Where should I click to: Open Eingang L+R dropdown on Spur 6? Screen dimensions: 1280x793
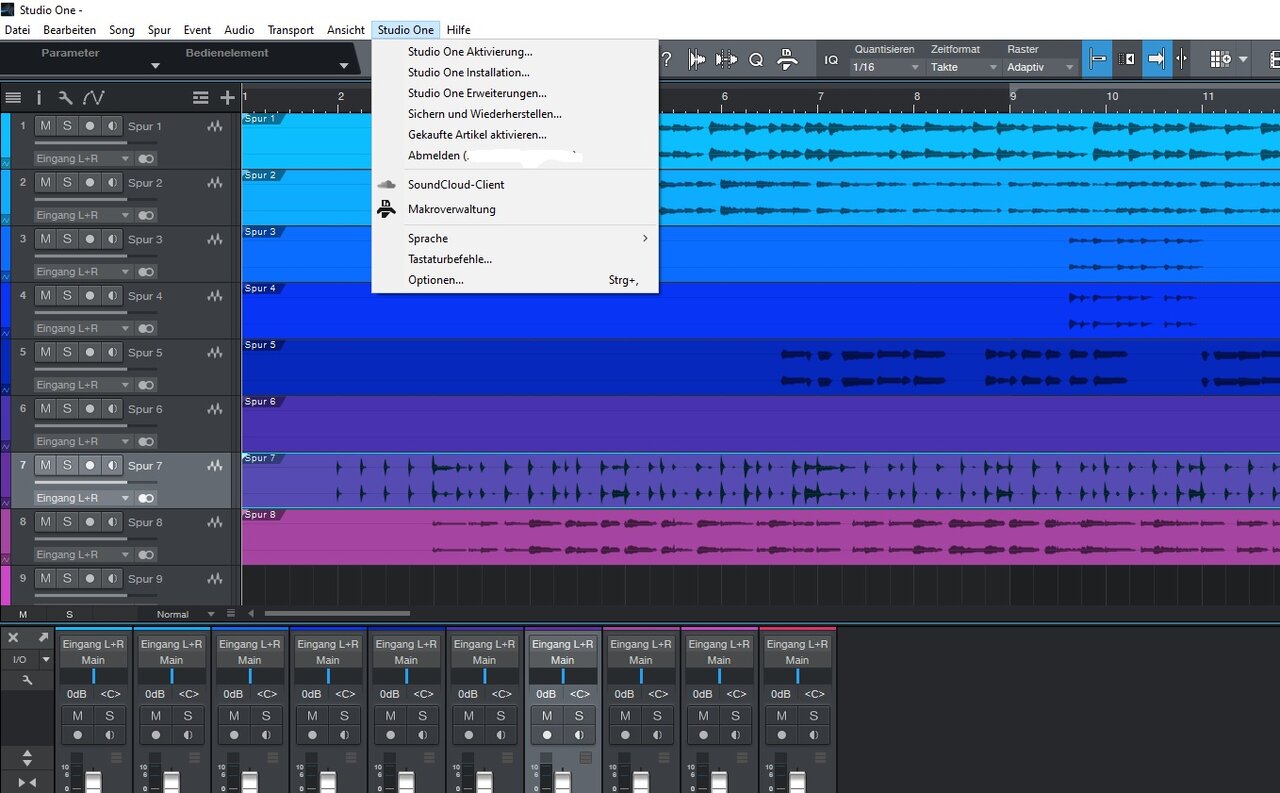point(83,442)
